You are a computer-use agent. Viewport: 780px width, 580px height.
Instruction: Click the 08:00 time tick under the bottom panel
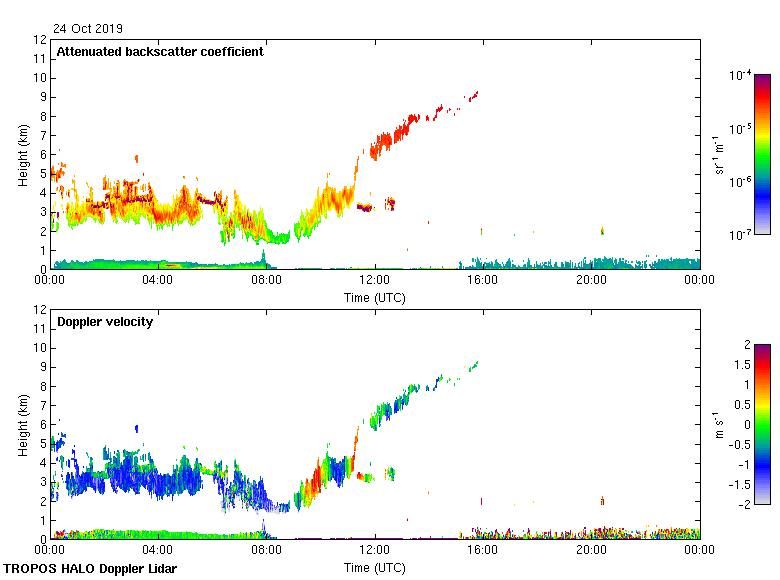267,551
